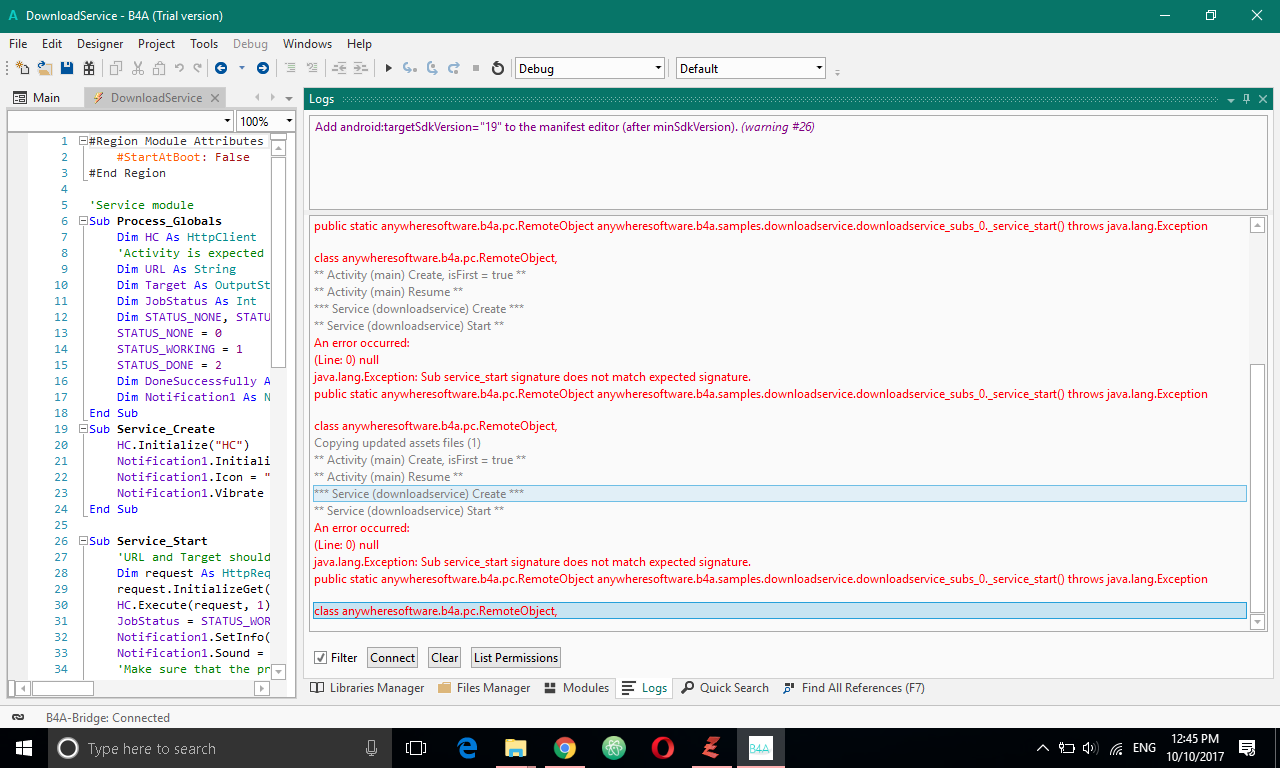The width and height of the screenshot is (1280, 768).
Task: Open the Windows menu
Action: coord(307,44)
